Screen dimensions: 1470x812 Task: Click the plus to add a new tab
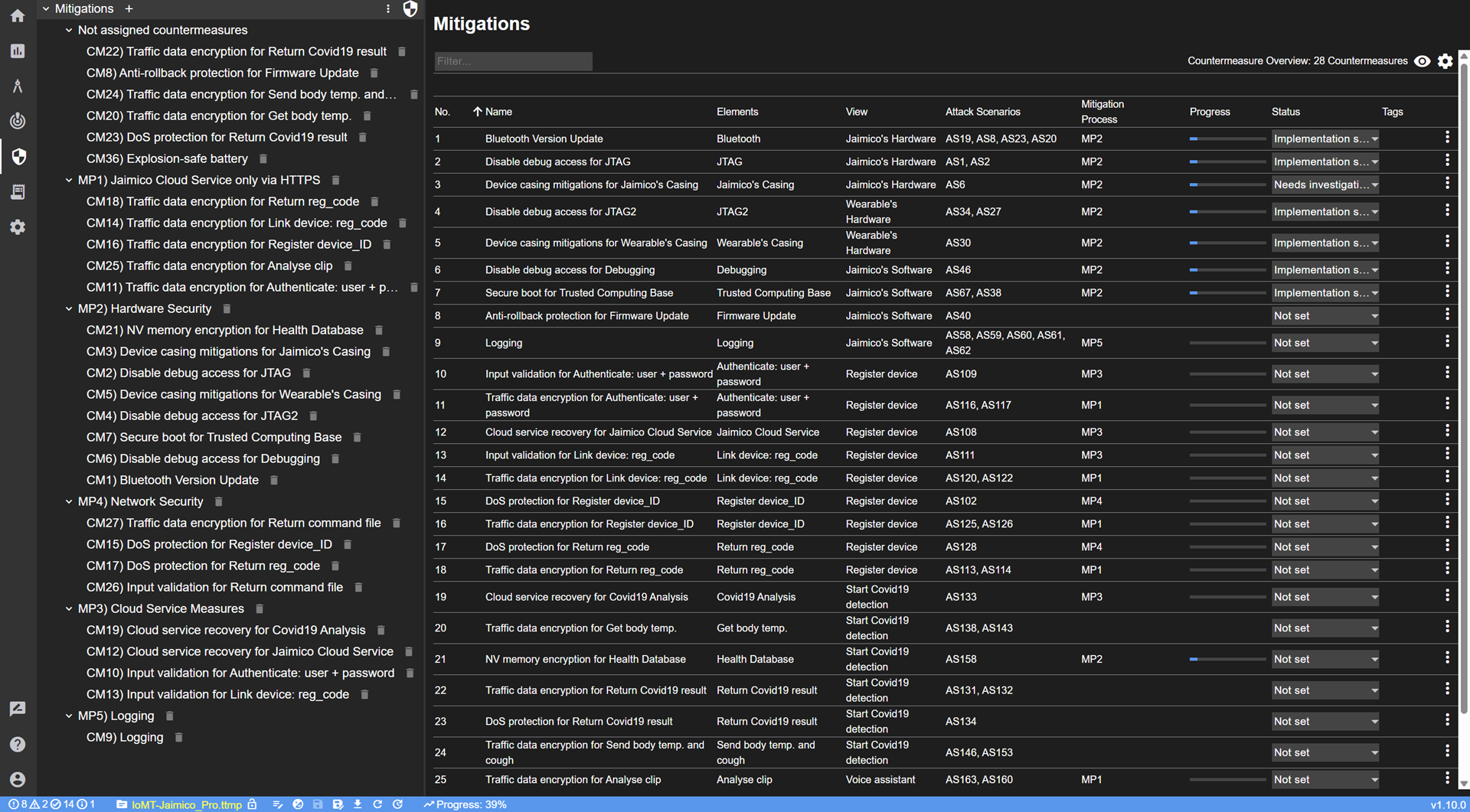[x=129, y=8]
